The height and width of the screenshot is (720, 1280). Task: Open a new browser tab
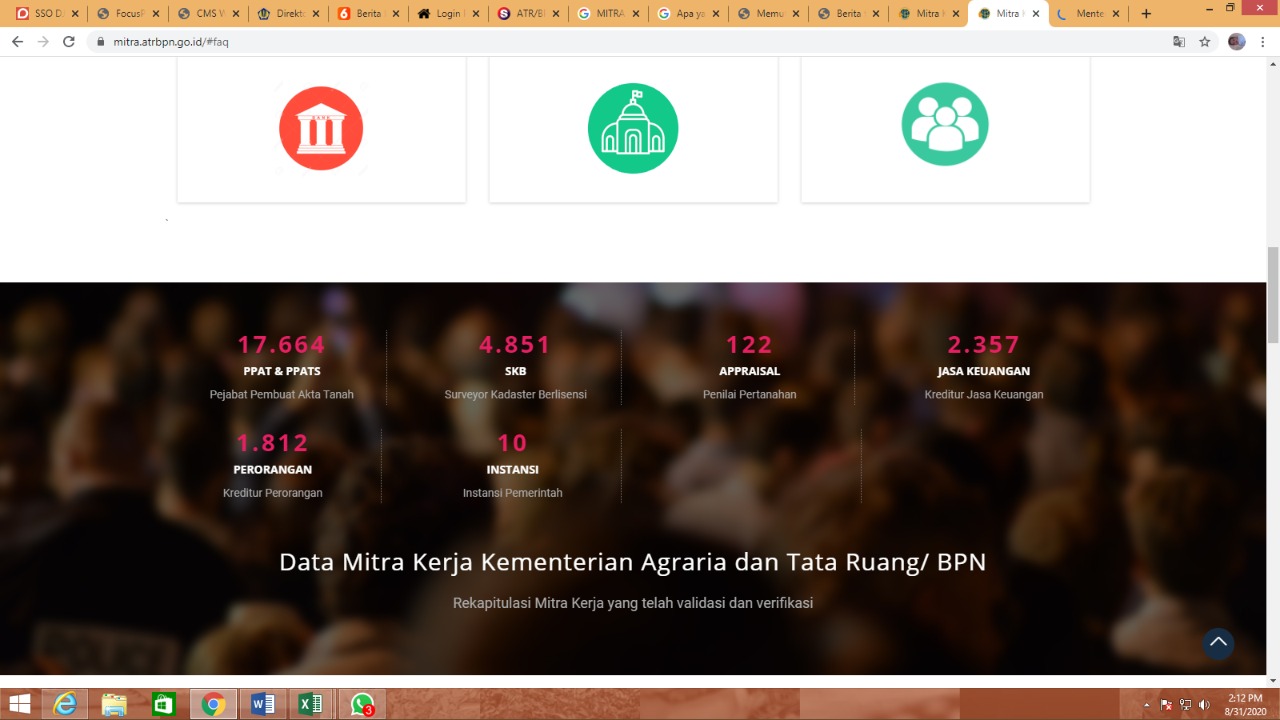(x=1146, y=14)
